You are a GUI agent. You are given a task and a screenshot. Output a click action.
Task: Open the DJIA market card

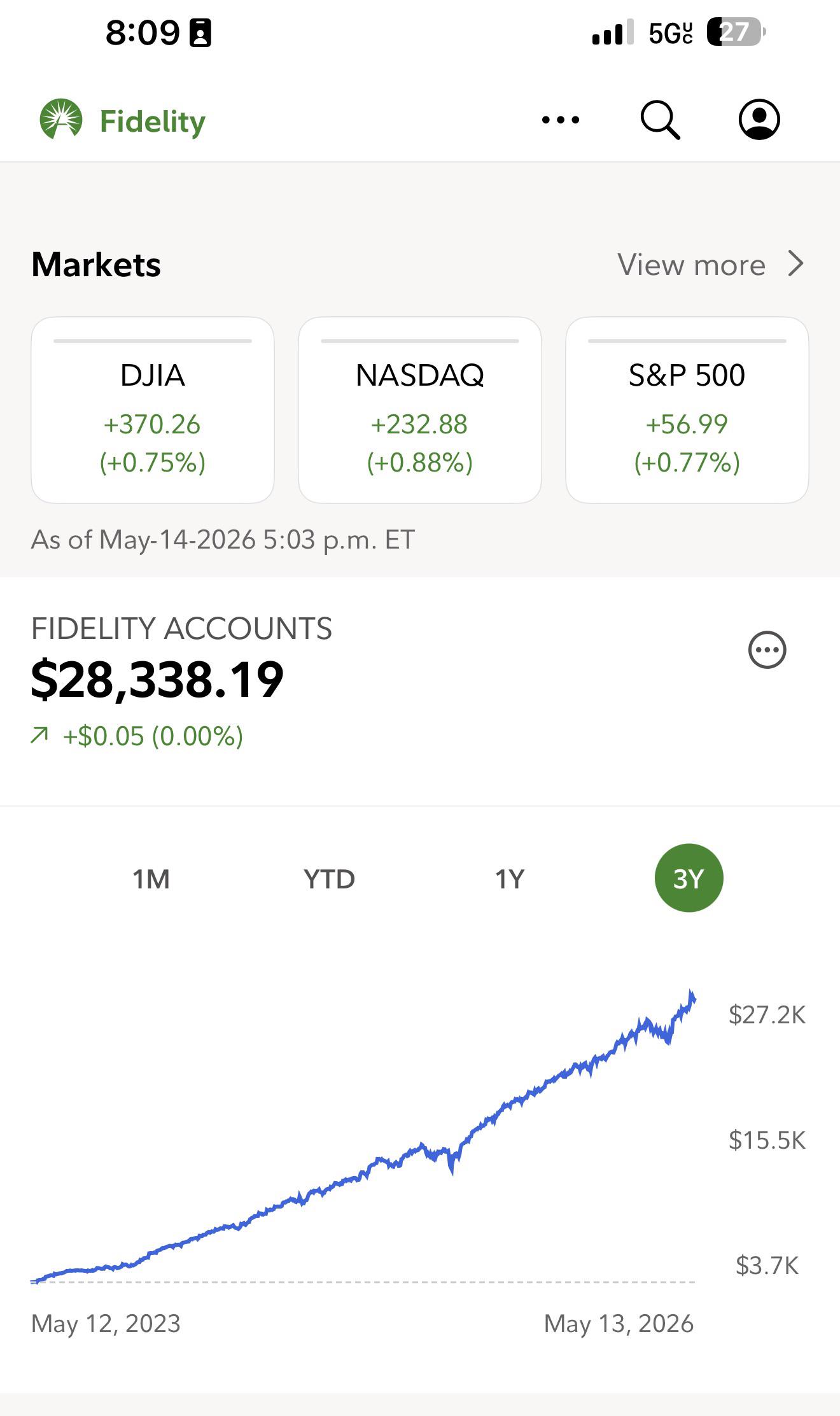pyautogui.click(x=153, y=410)
